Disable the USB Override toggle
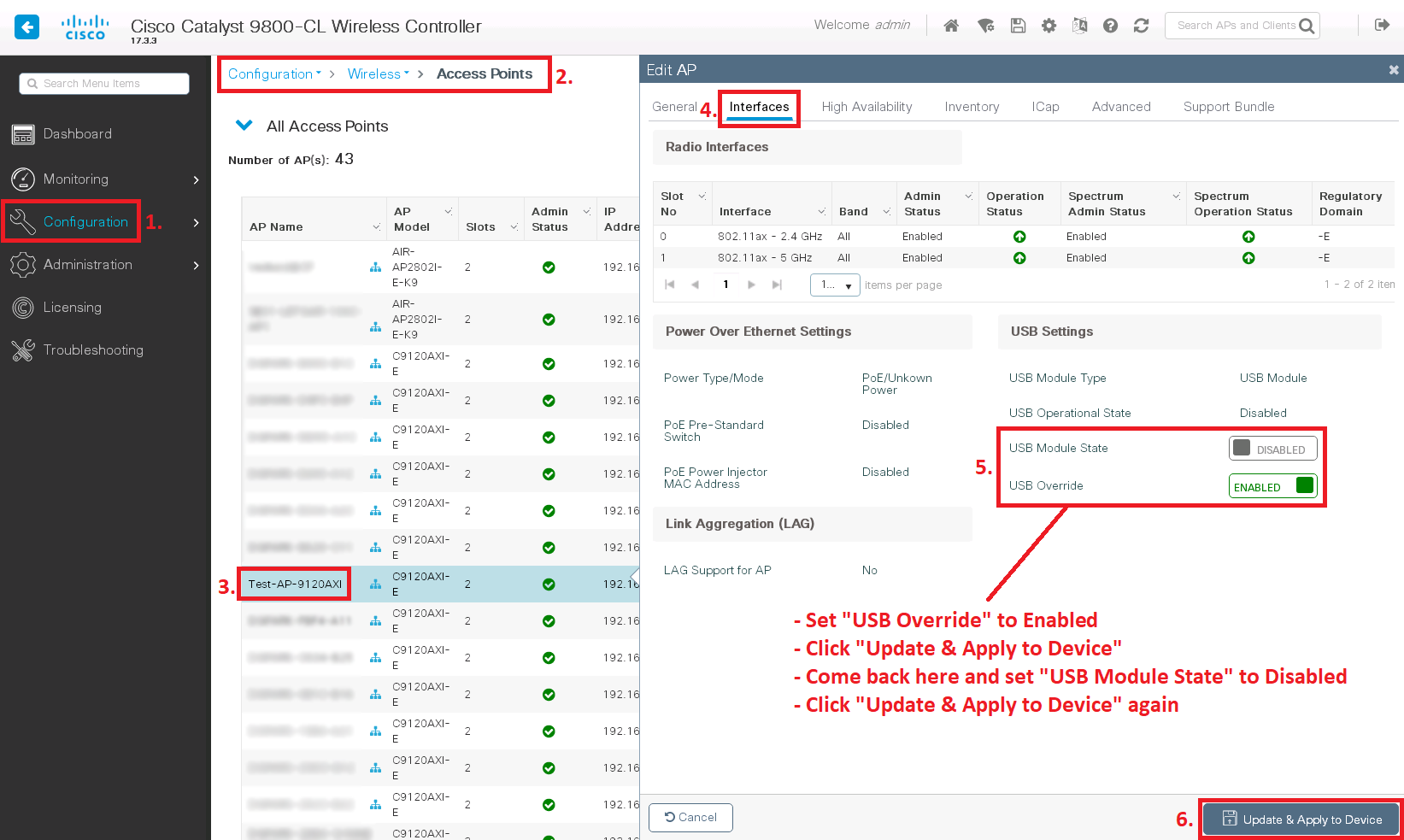 [x=1272, y=485]
